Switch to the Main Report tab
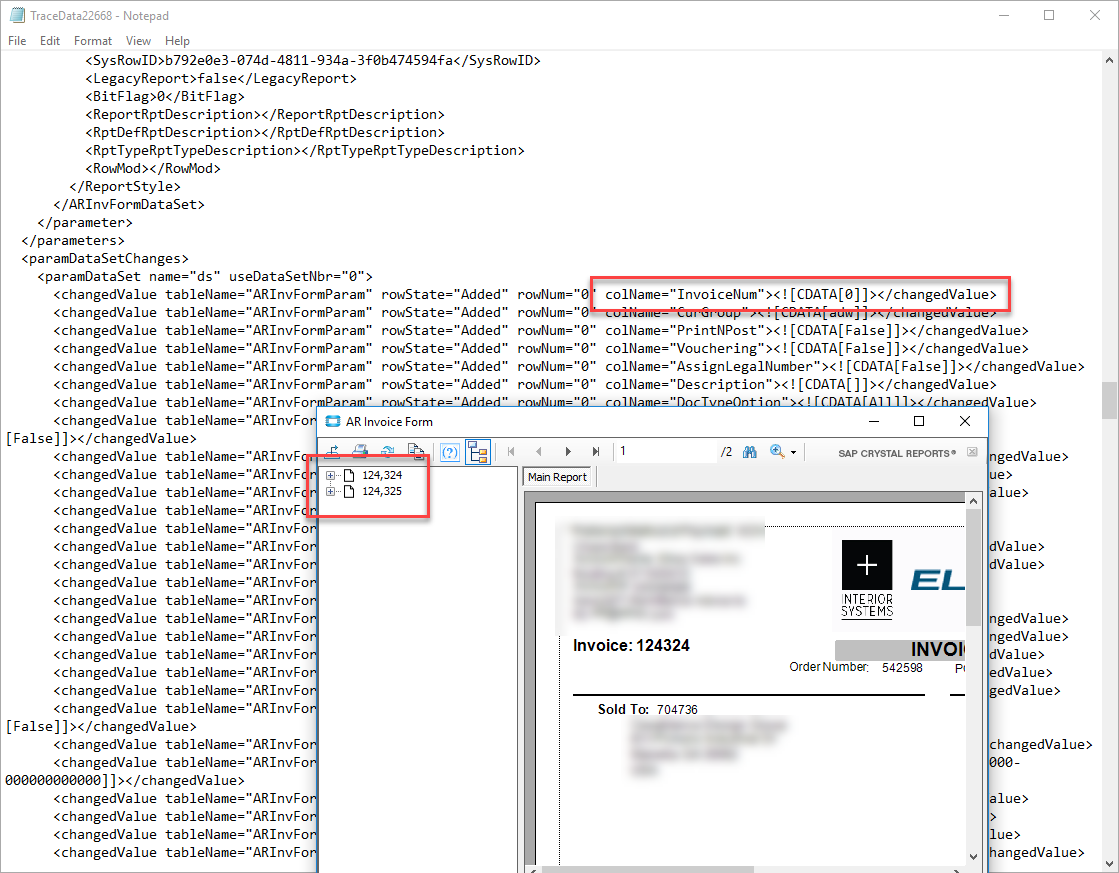Viewport: 1119px width, 873px height. pyautogui.click(x=557, y=477)
